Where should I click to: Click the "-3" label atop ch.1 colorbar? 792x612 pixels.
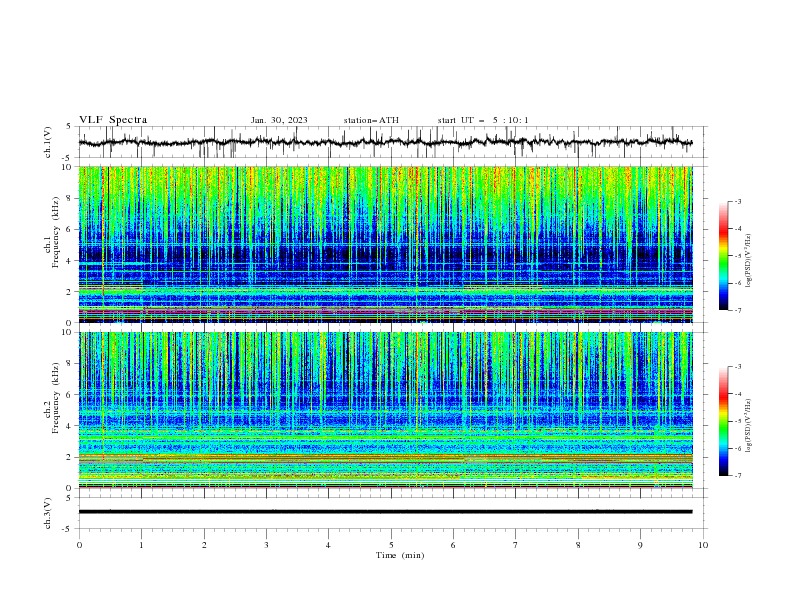click(738, 201)
